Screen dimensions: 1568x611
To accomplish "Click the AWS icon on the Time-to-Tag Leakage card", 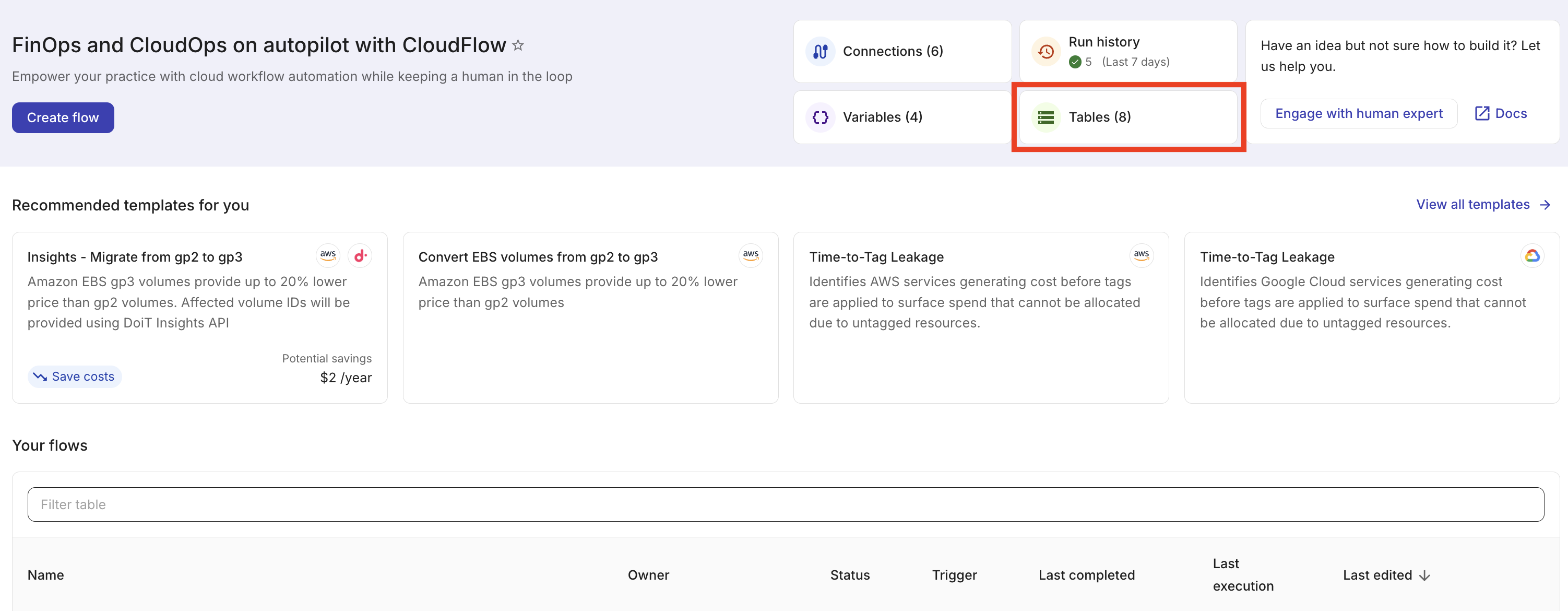I will [1142, 255].
